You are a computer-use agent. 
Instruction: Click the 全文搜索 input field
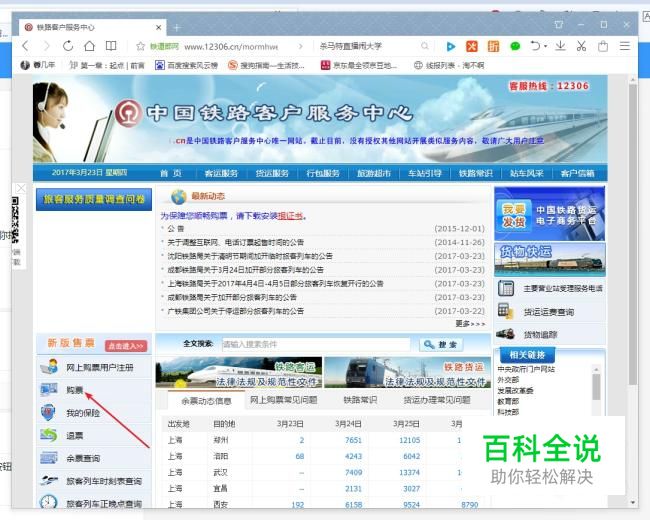(x=316, y=345)
